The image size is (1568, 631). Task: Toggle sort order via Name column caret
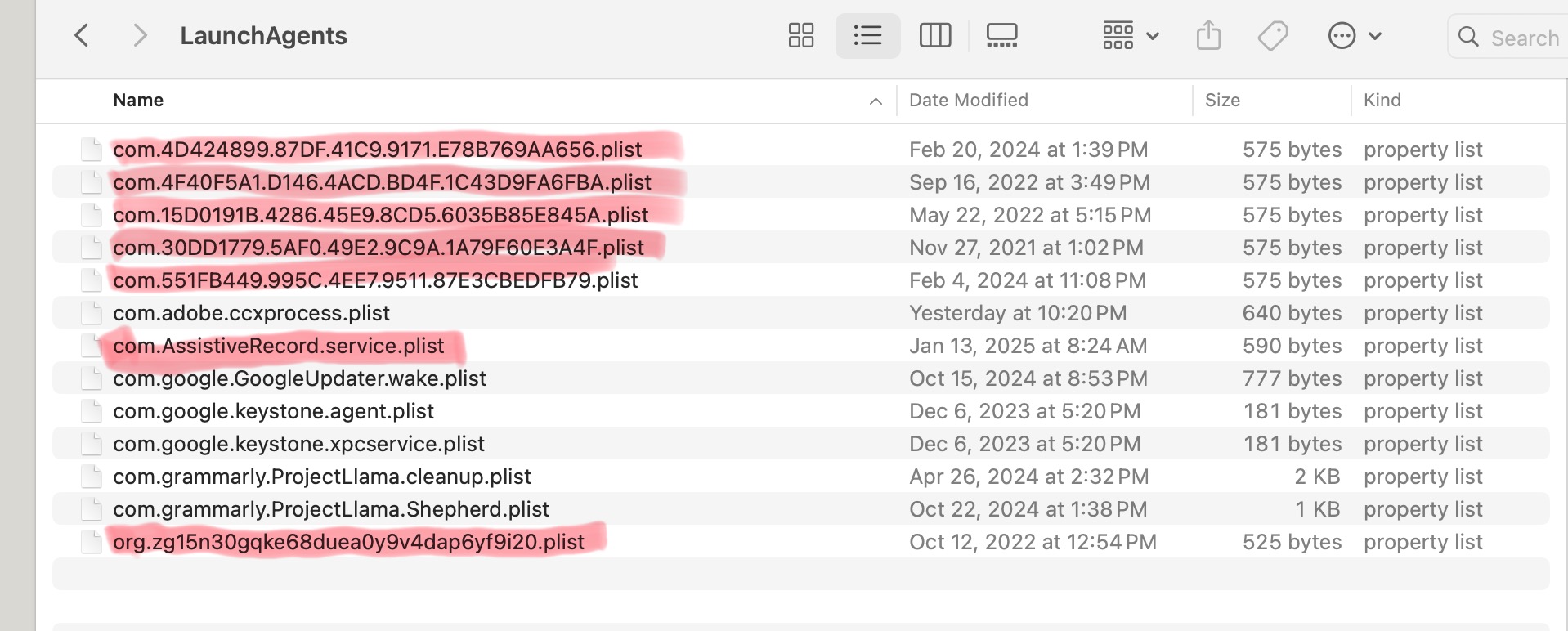coord(876,101)
